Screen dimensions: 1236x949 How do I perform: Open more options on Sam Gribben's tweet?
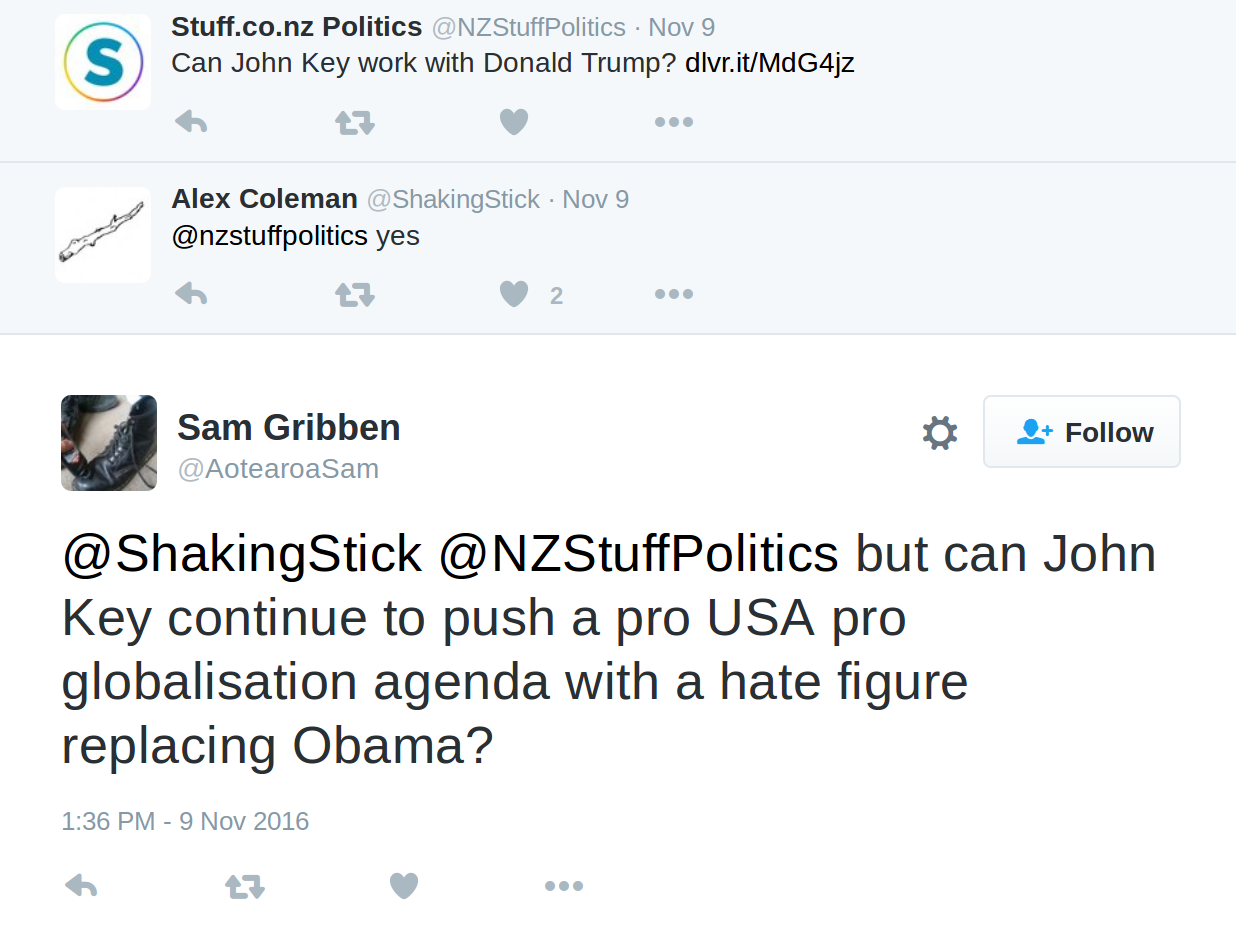[564, 885]
